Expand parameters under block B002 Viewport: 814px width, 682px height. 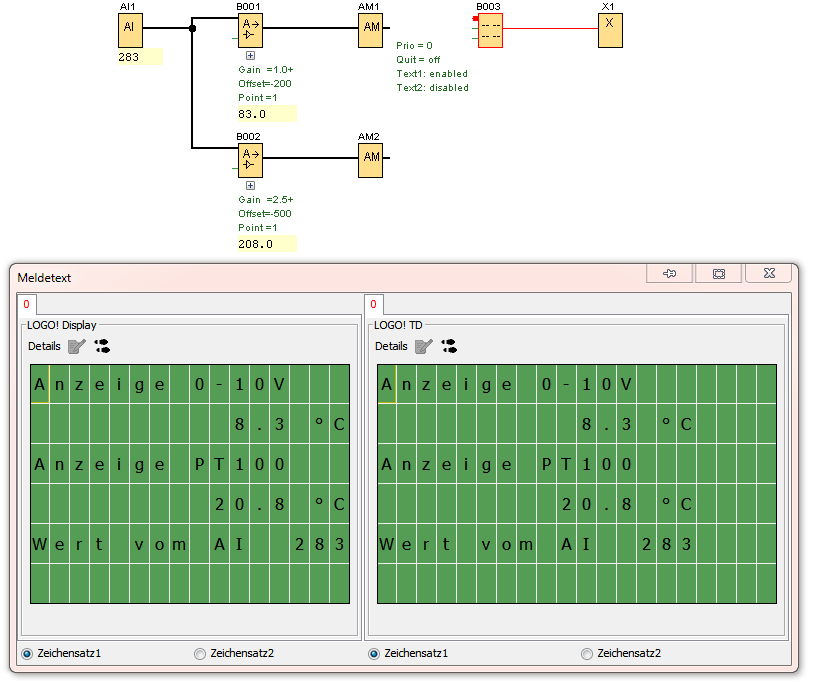(250, 185)
